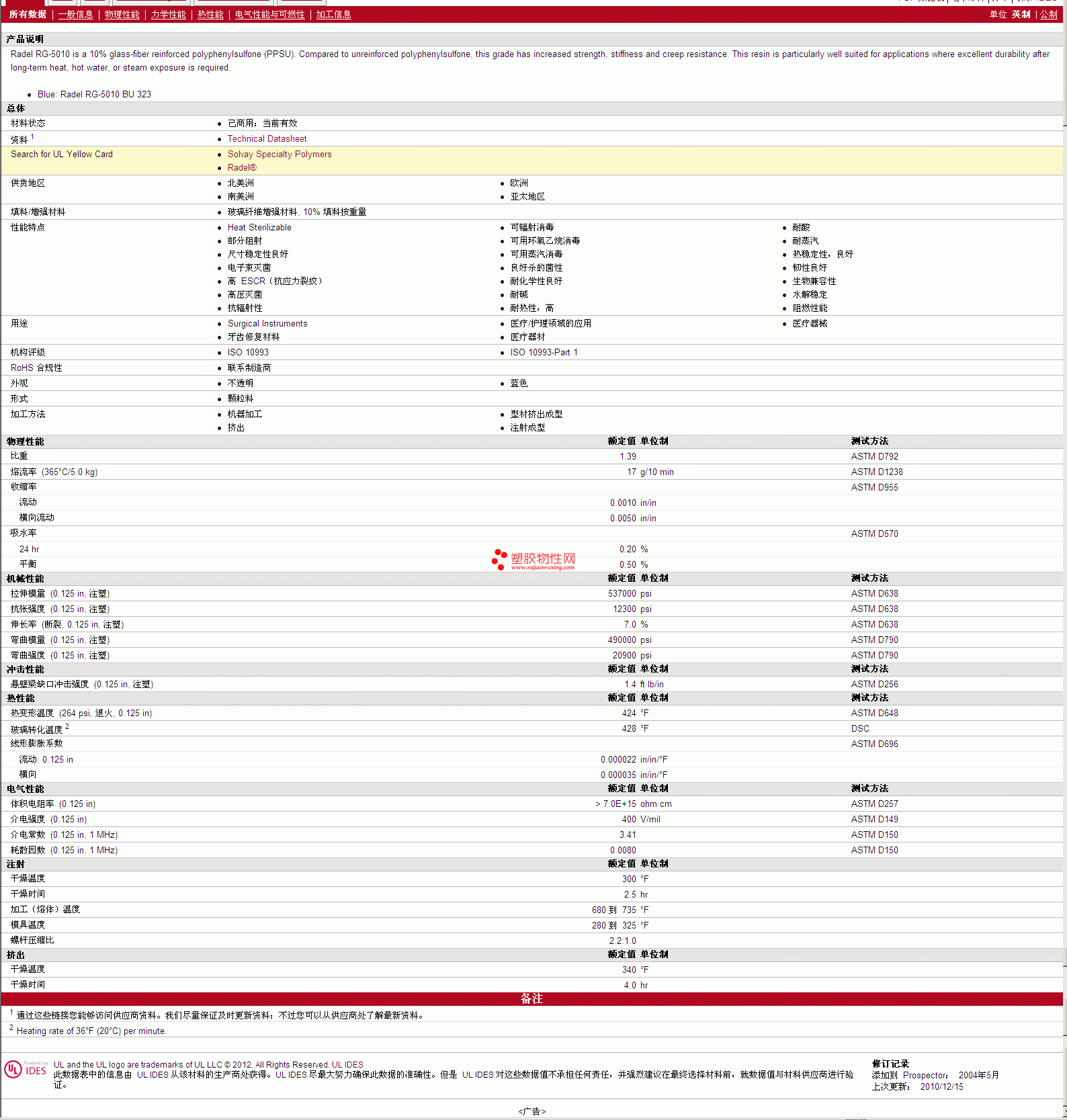
Task: Switch units to 公制
Action: coord(1048,14)
